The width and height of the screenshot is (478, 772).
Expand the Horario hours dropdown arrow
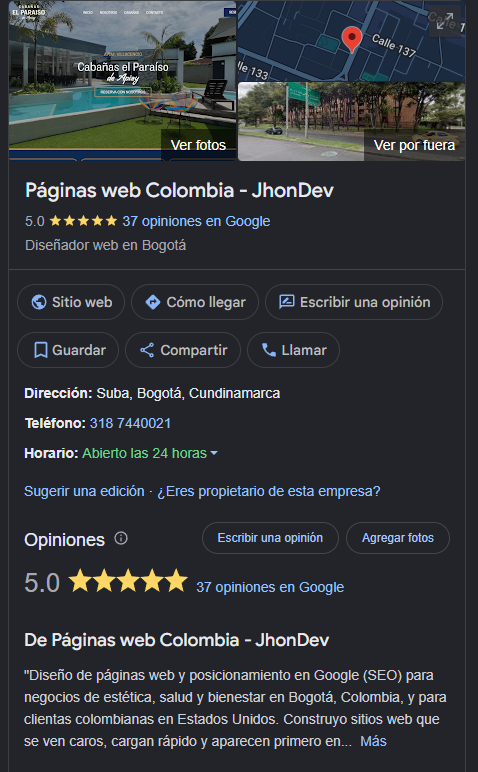point(214,453)
